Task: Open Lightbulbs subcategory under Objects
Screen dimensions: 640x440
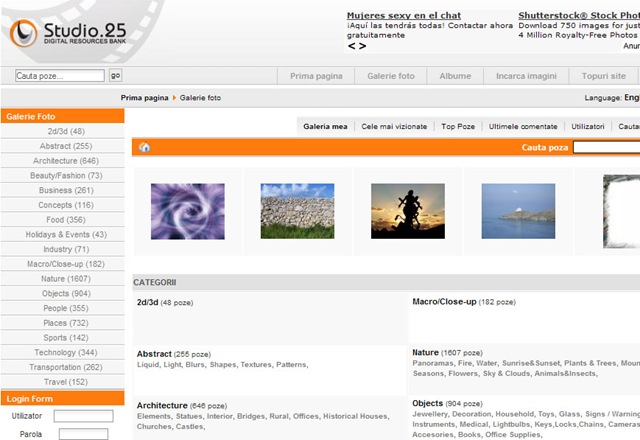Action: [511, 424]
